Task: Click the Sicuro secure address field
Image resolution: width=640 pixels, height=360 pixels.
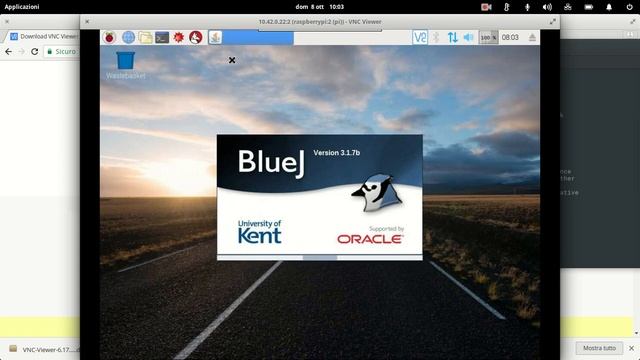Action: (62, 51)
